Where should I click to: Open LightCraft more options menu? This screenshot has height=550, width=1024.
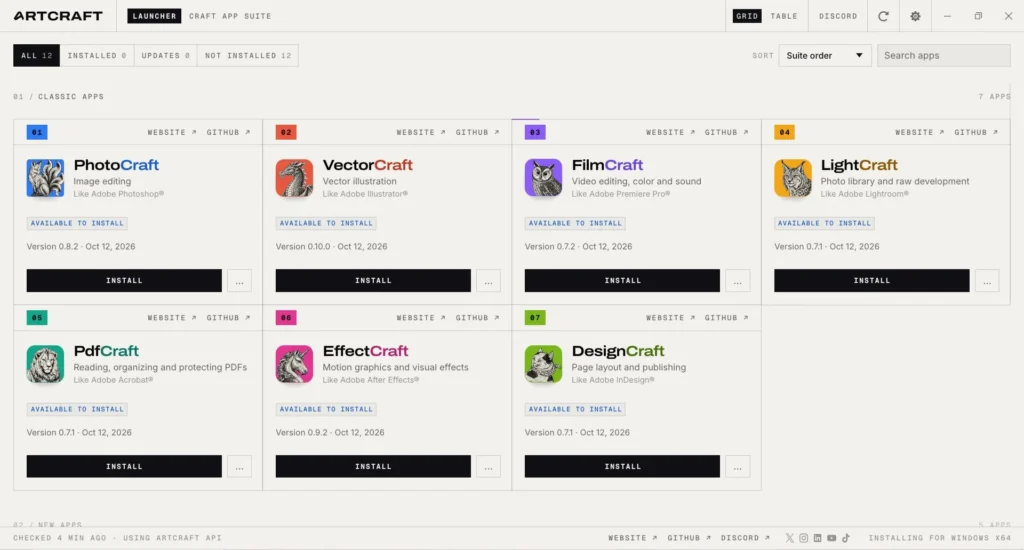[987, 281]
